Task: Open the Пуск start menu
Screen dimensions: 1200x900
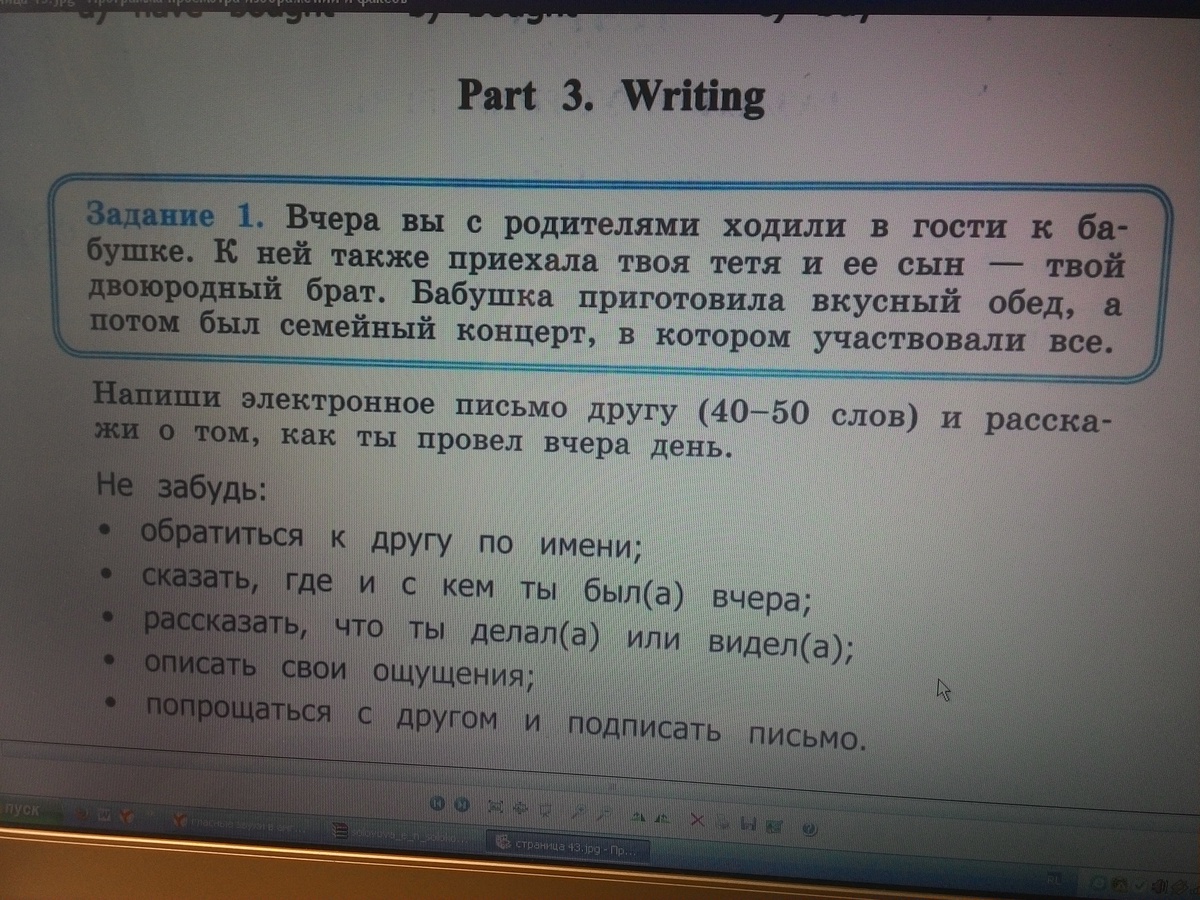Action: (22, 809)
